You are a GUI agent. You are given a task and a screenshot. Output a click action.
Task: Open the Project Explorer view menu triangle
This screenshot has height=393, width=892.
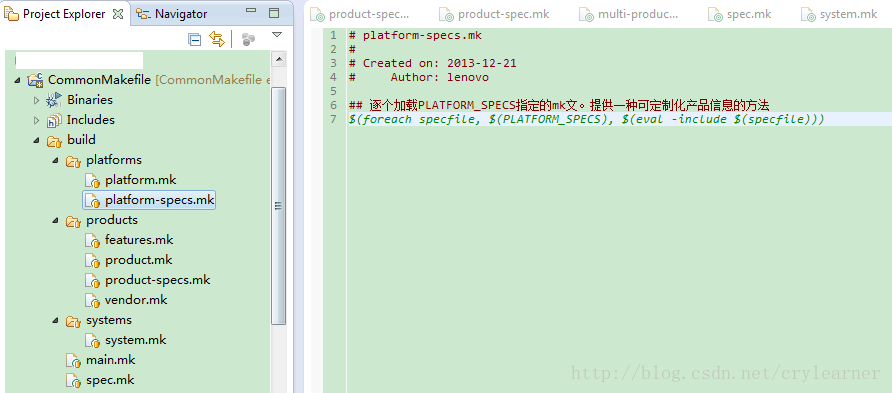tap(277, 35)
